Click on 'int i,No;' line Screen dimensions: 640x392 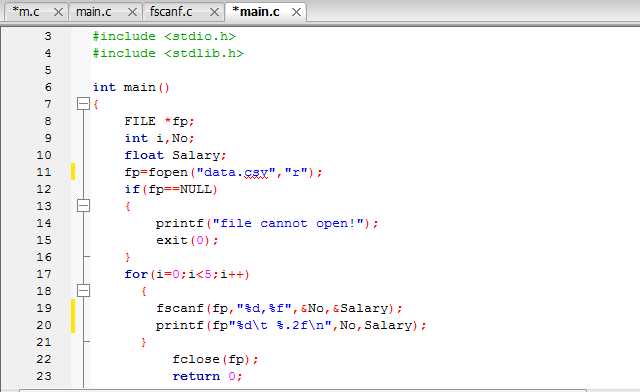click(x=160, y=138)
